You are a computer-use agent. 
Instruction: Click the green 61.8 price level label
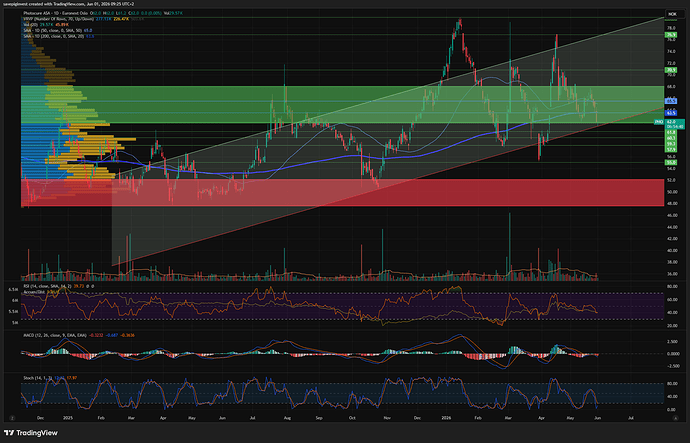(671, 132)
